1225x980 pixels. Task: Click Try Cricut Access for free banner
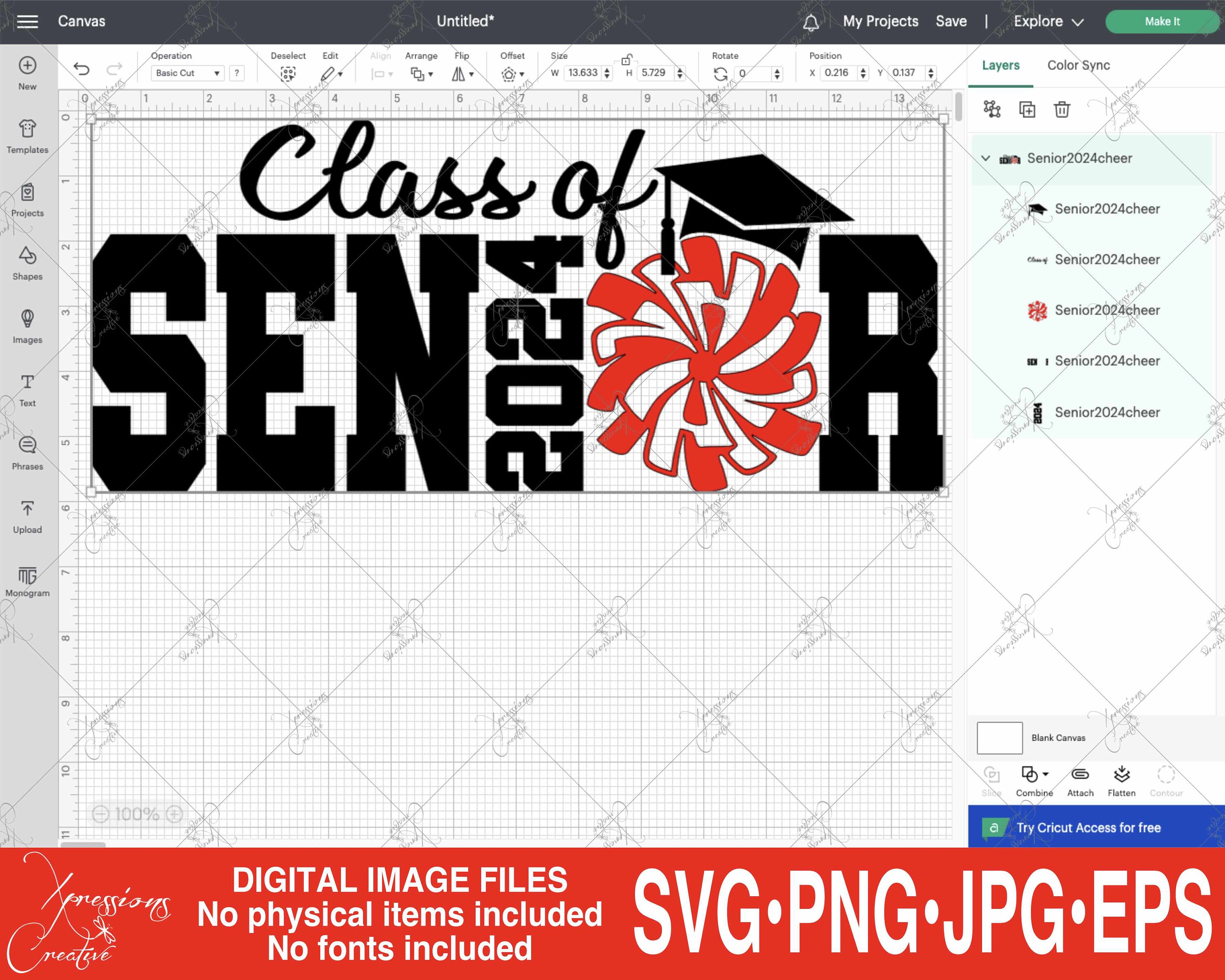[x=1096, y=826]
